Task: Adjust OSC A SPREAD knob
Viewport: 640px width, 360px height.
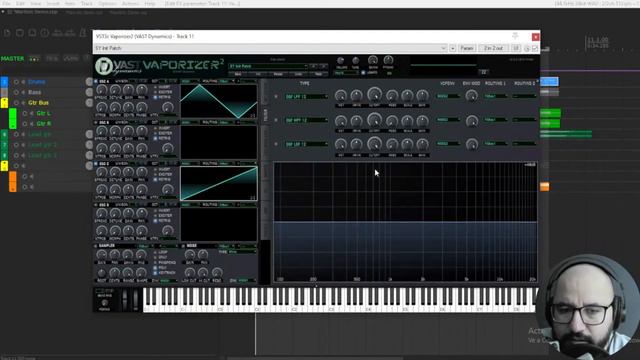Action: click(102, 90)
